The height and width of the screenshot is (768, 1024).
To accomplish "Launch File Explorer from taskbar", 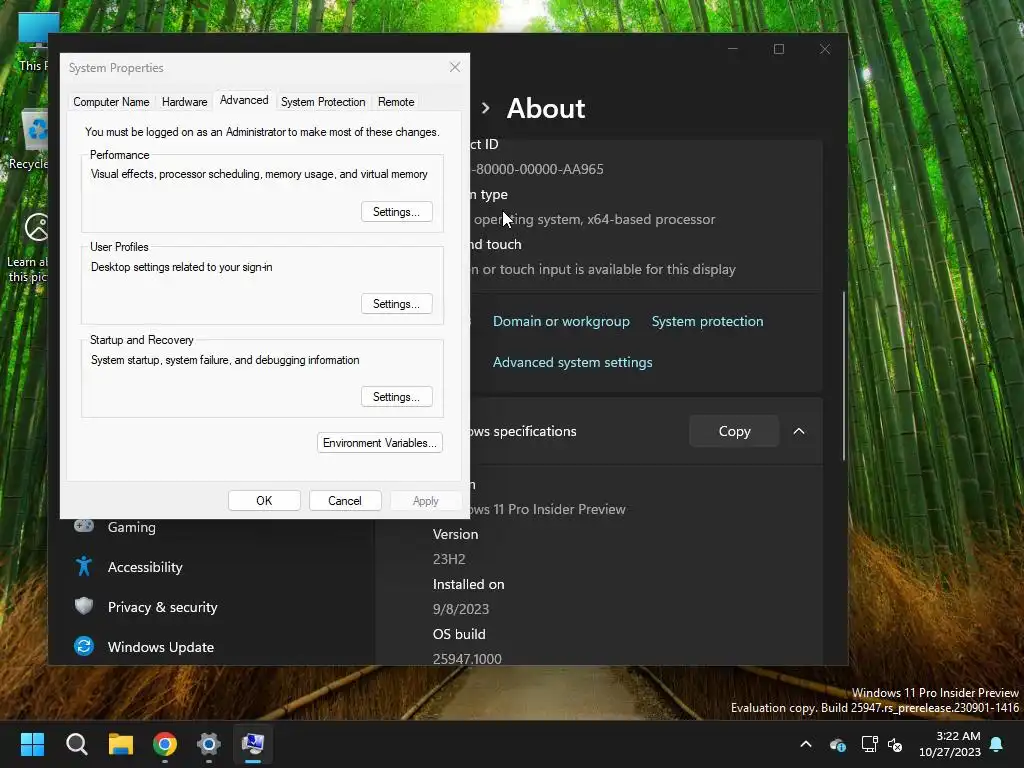I will 121,744.
